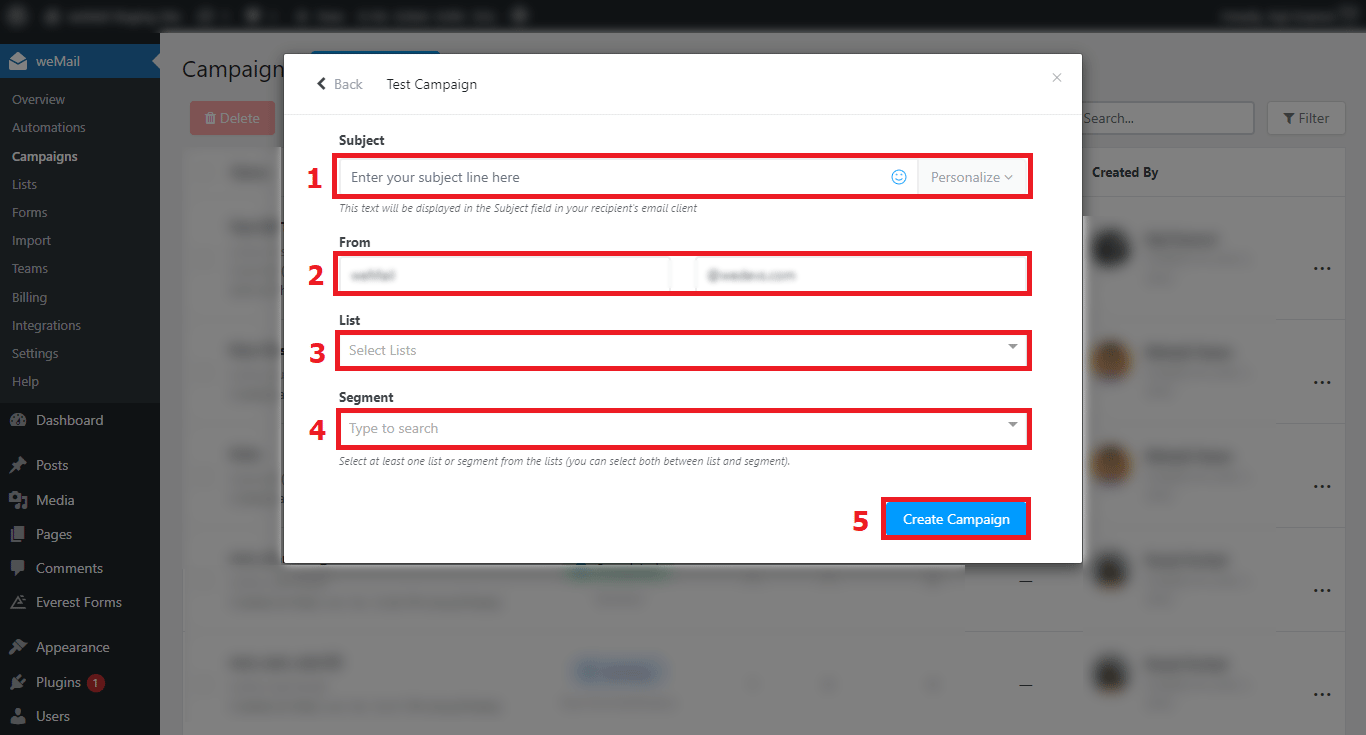Open Appearance using its brush icon
Image resolution: width=1366 pixels, height=735 pixels.
18,646
